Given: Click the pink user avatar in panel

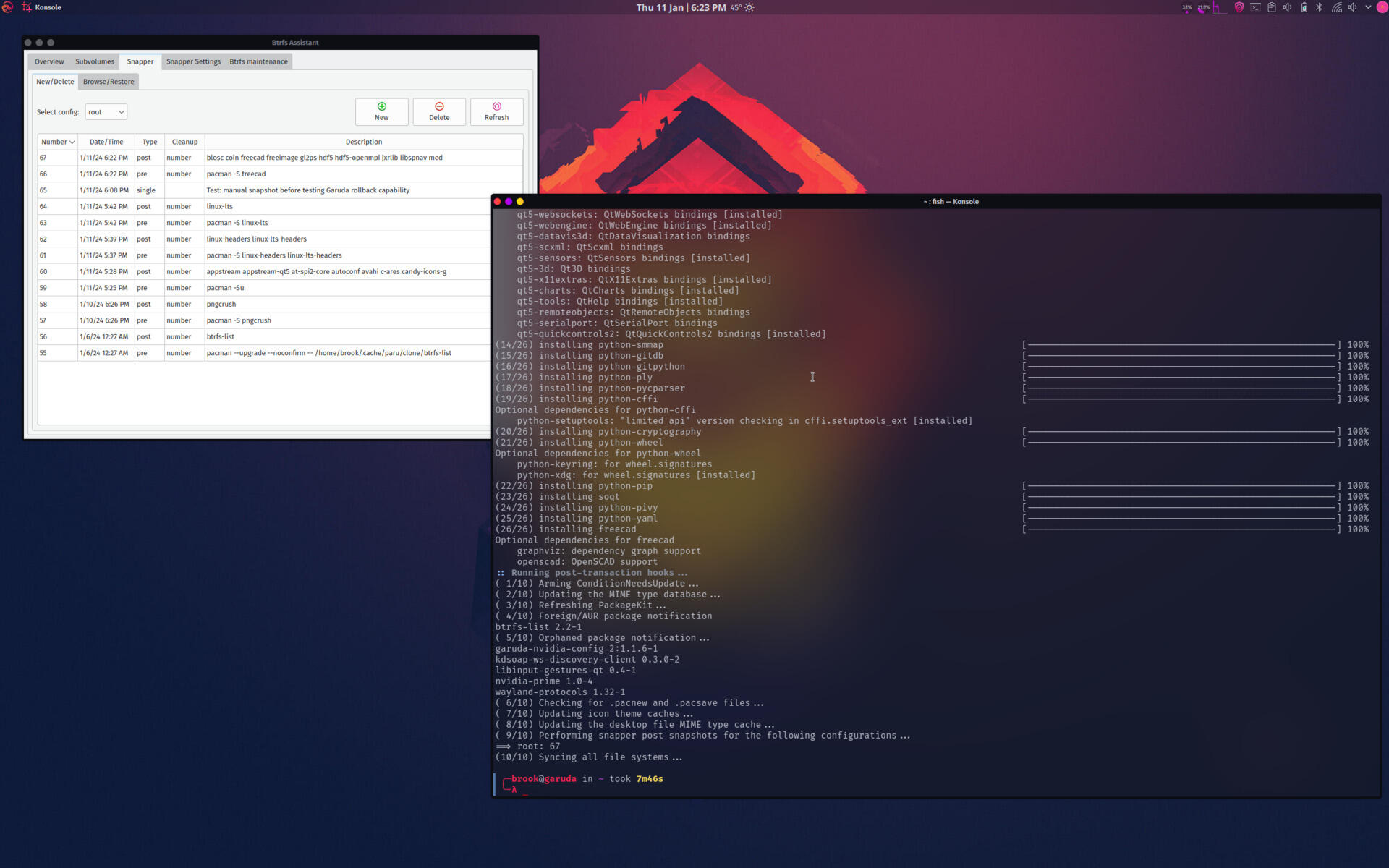Looking at the screenshot, I should [1381, 7].
